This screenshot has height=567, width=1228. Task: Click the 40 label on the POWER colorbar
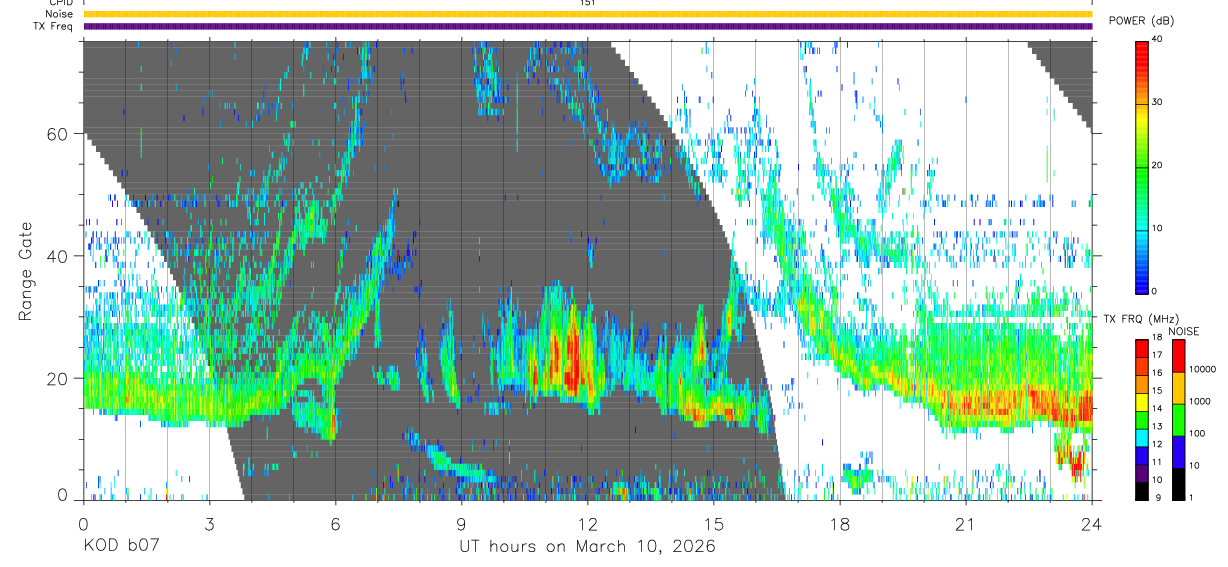pos(1157,39)
